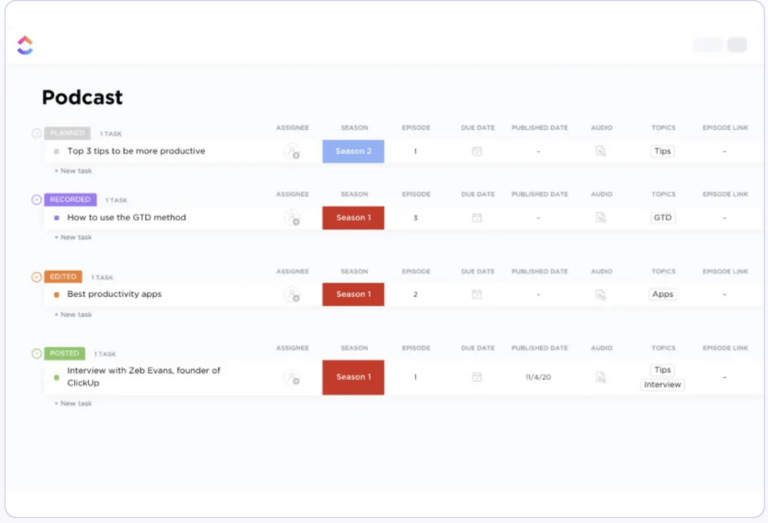
Task: Sort by ASSIGNEE header in POSTED group
Action: click(x=292, y=348)
